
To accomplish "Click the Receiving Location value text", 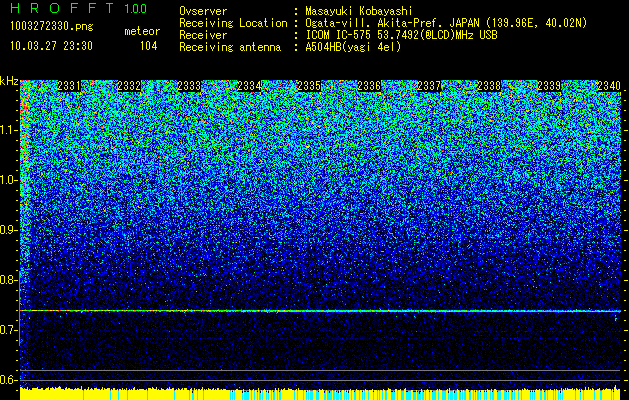I will tap(445, 23).
